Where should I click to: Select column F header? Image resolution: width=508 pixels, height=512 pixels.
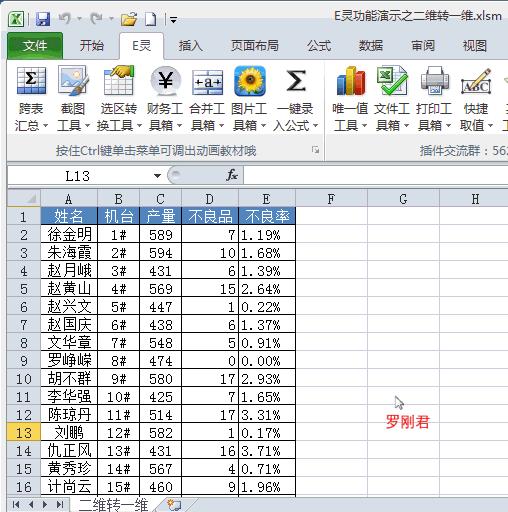331,199
